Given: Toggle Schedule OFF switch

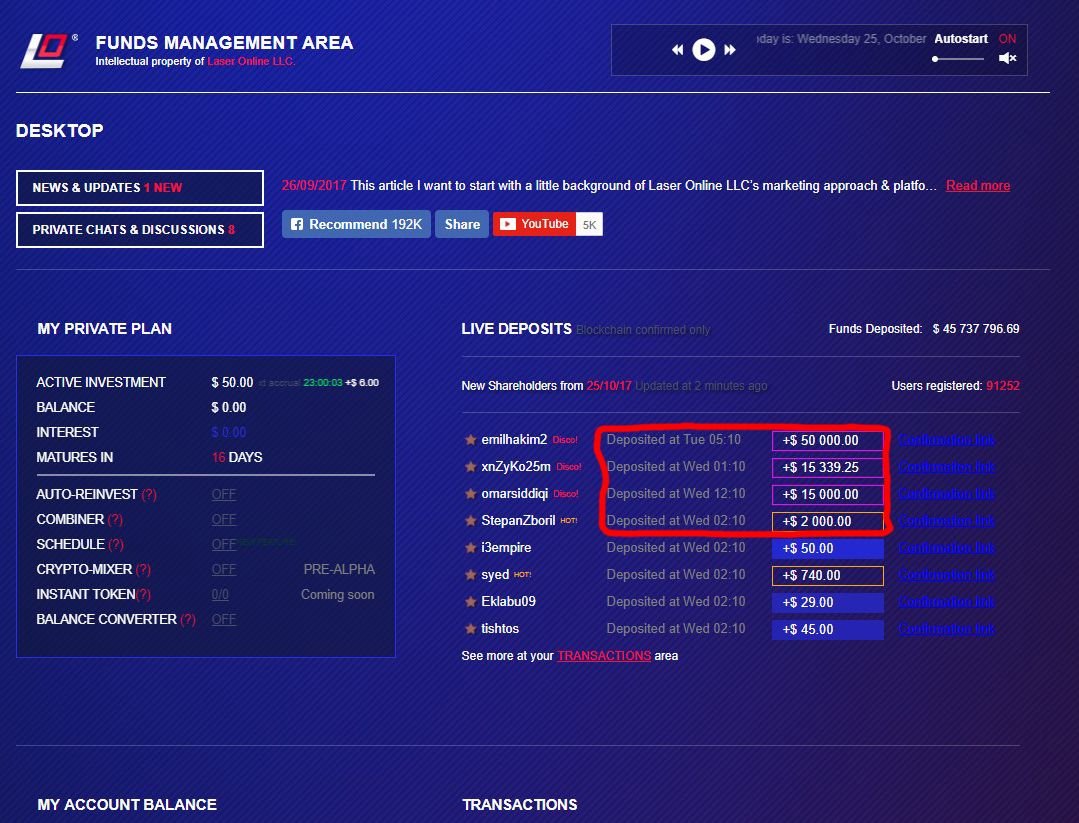Looking at the screenshot, I should point(224,544).
